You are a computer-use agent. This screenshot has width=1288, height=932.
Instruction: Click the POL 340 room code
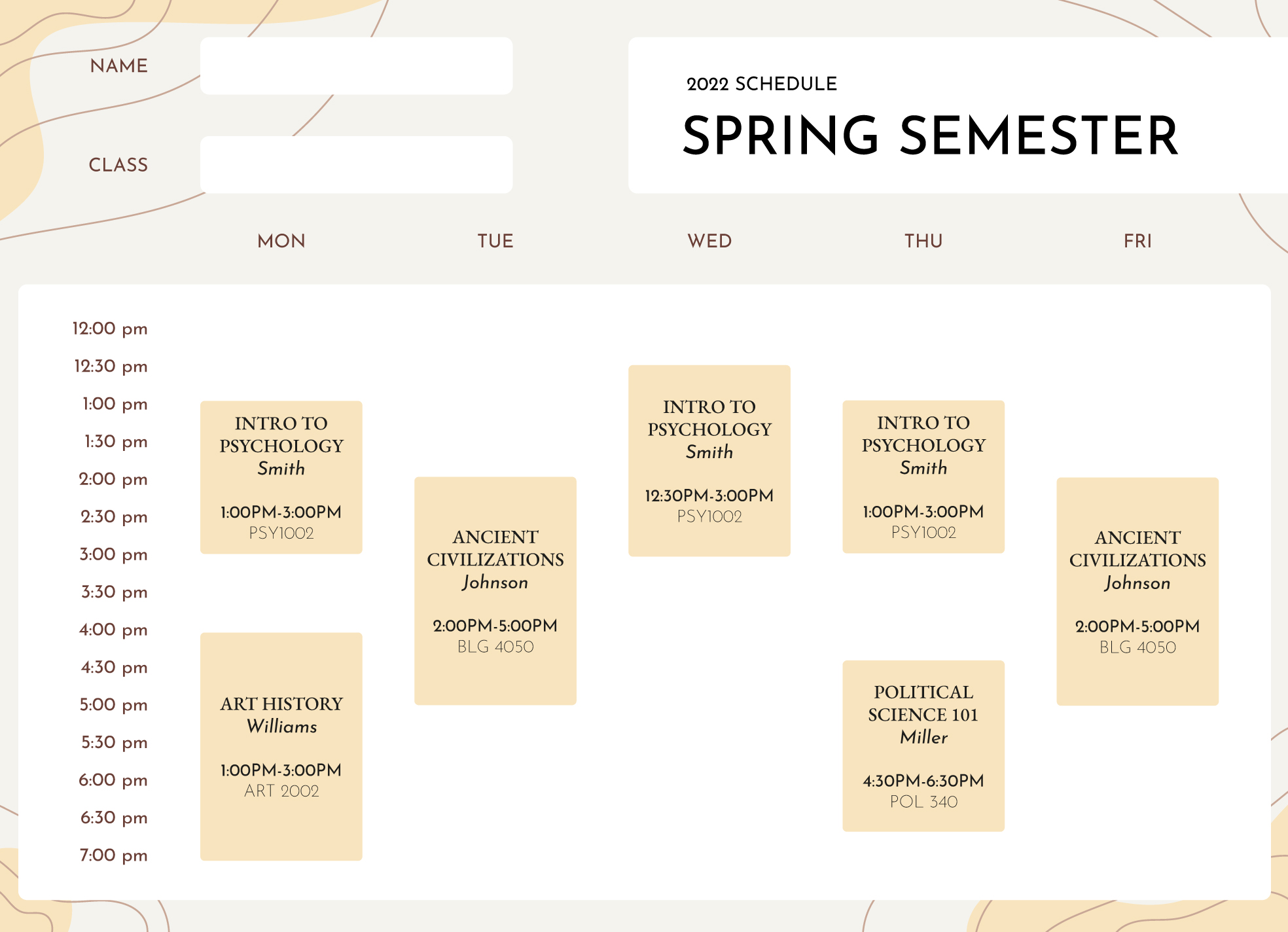pos(923,802)
